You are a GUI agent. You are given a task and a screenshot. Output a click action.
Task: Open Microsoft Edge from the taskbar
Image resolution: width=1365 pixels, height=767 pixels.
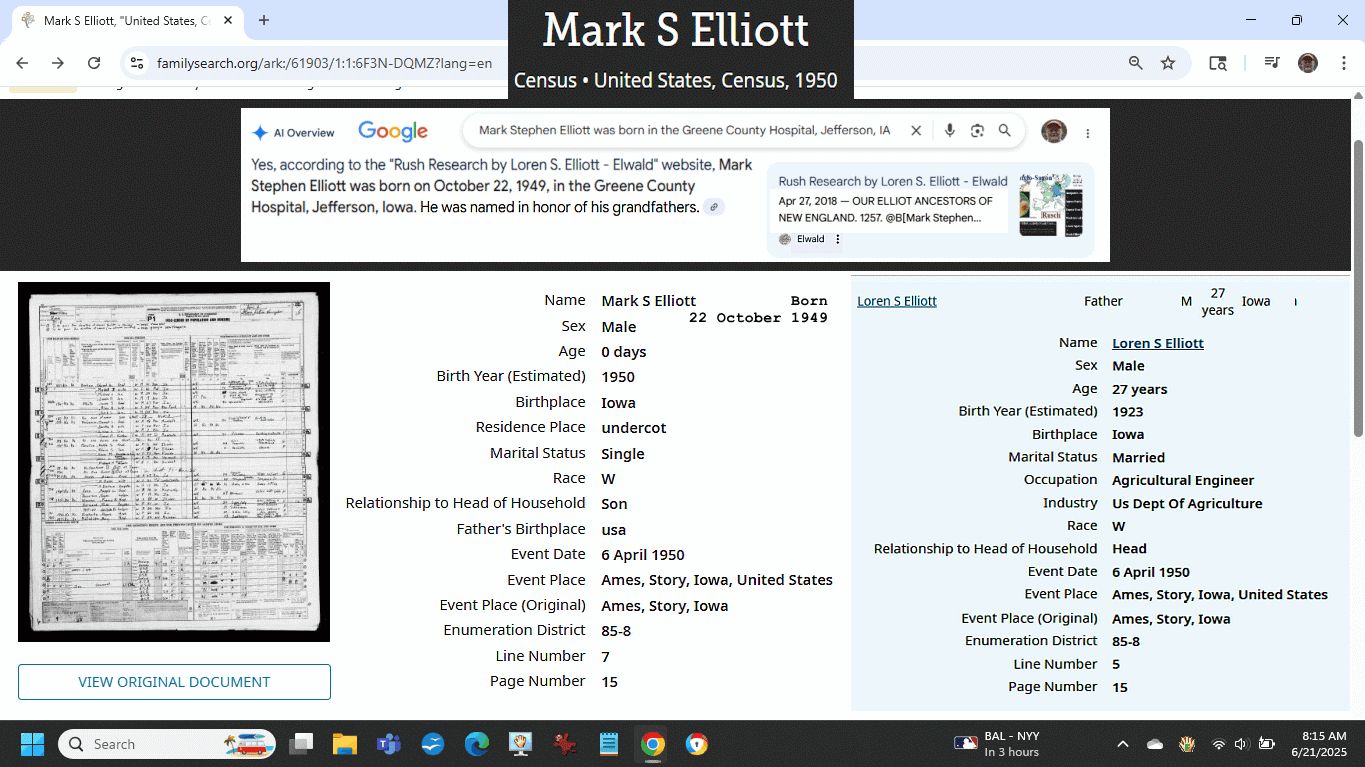[477, 744]
